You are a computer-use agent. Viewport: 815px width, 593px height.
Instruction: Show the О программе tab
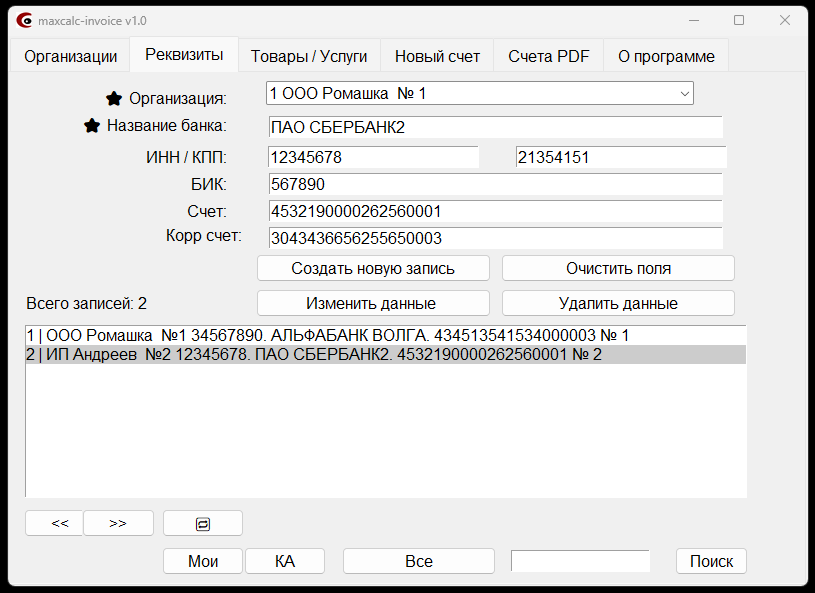666,56
